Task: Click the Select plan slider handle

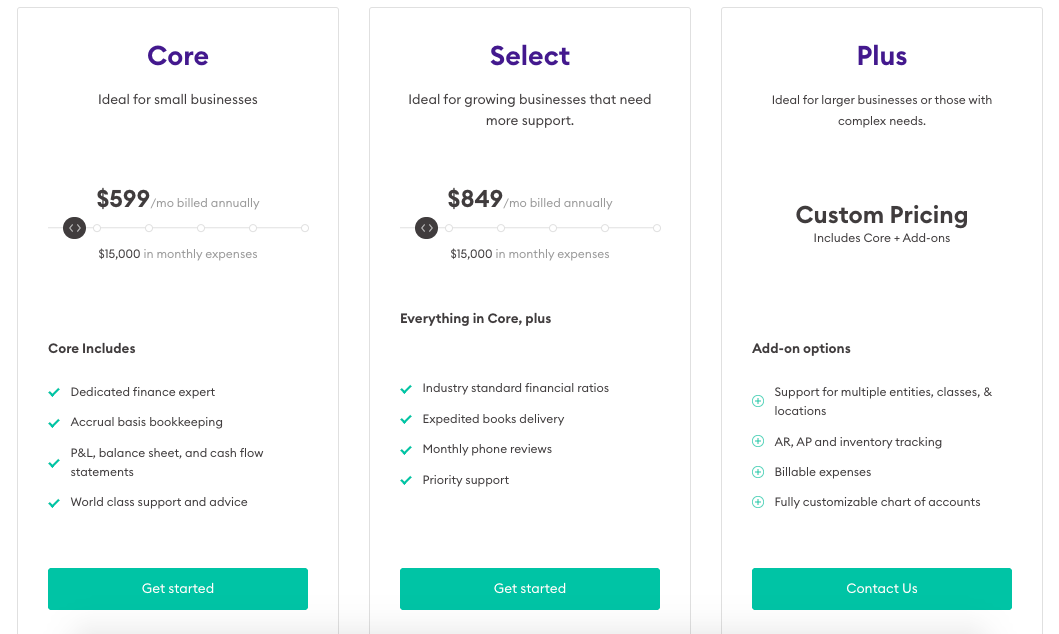Action: (426, 228)
